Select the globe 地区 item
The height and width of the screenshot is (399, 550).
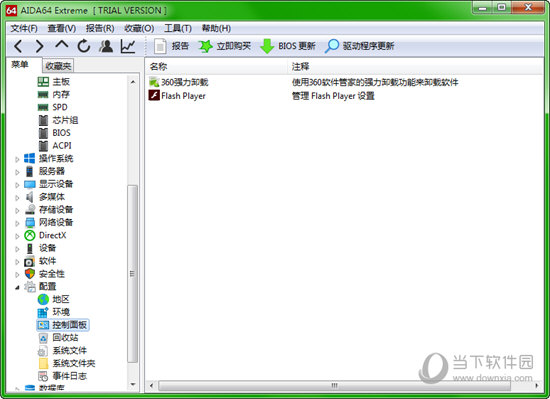click(x=54, y=299)
